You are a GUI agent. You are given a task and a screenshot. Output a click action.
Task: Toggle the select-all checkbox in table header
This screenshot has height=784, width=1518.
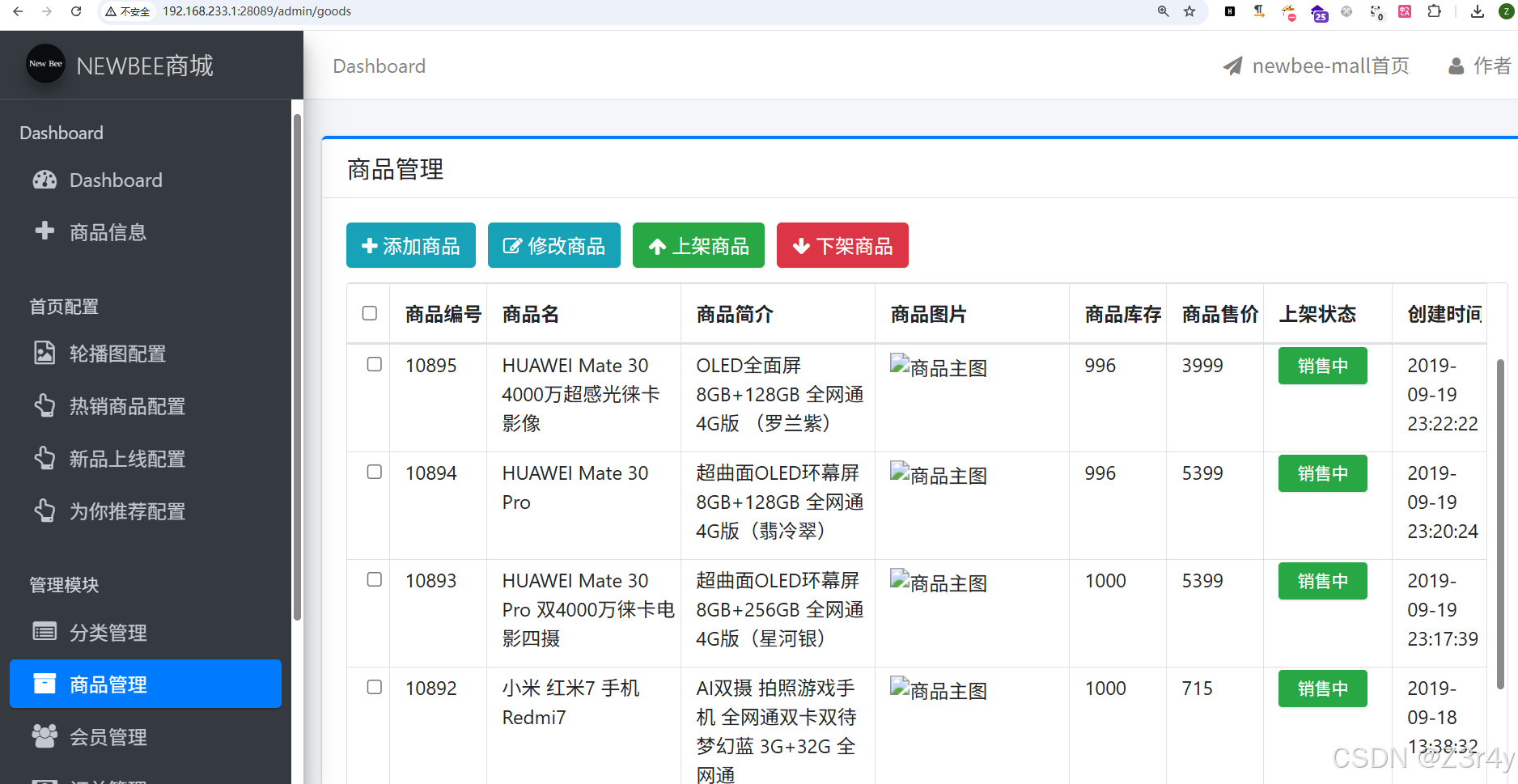[370, 313]
